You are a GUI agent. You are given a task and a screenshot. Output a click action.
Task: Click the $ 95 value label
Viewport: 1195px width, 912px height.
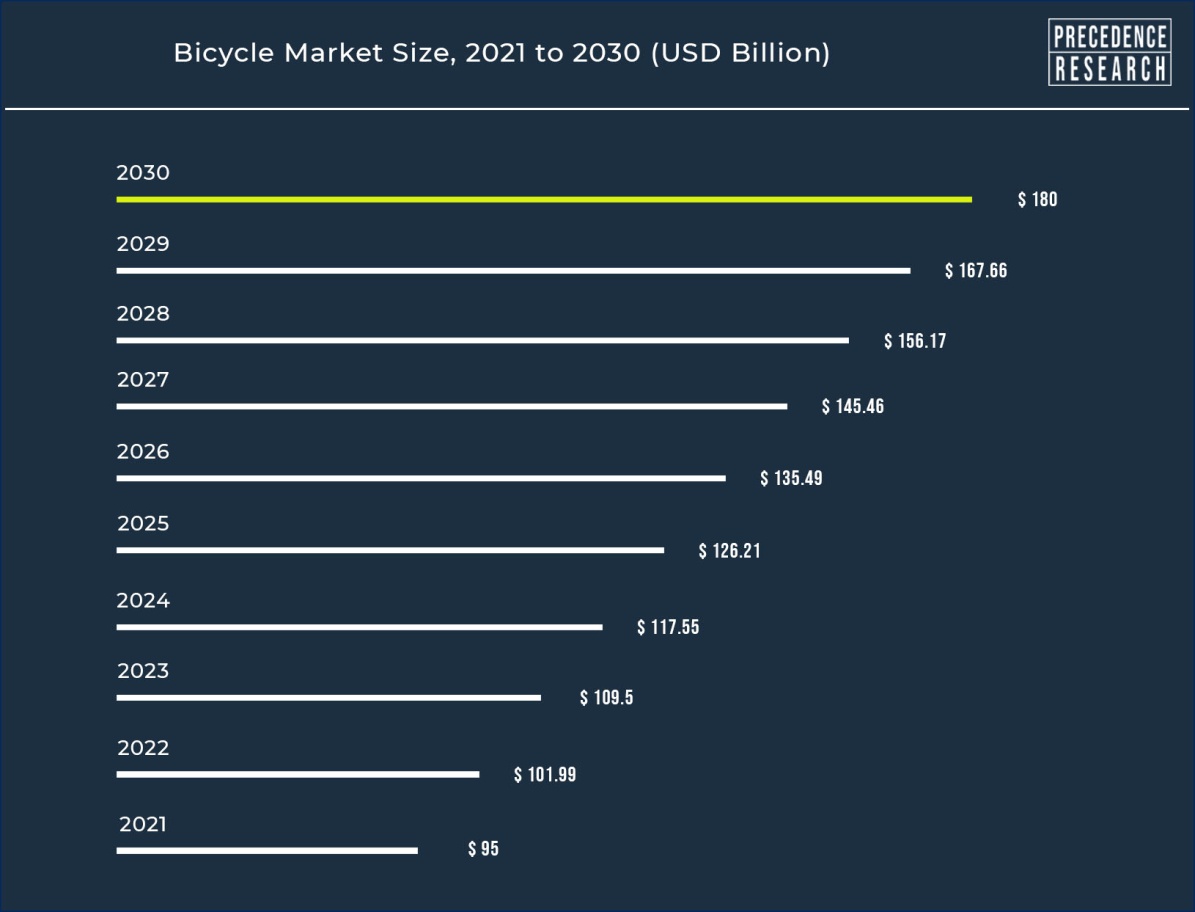(483, 850)
